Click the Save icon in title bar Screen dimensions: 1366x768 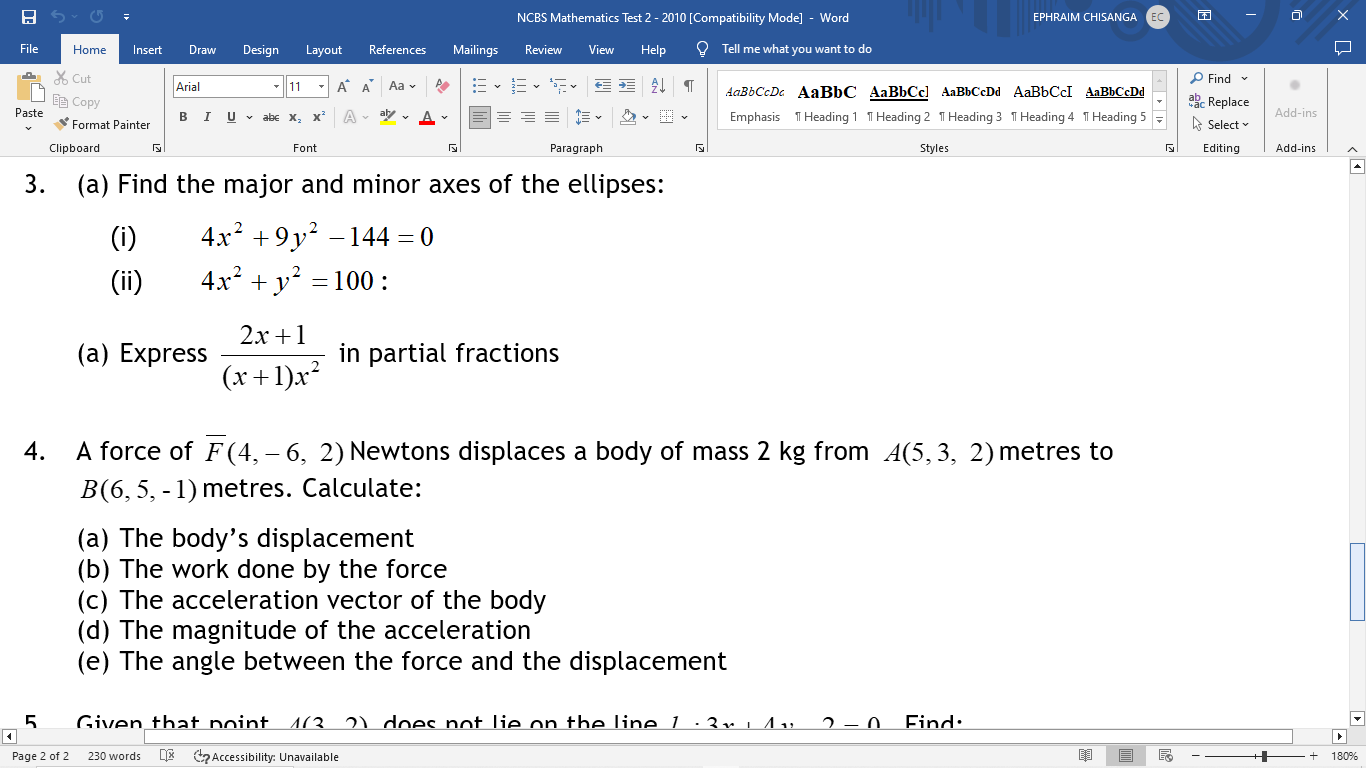pyautogui.click(x=29, y=17)
